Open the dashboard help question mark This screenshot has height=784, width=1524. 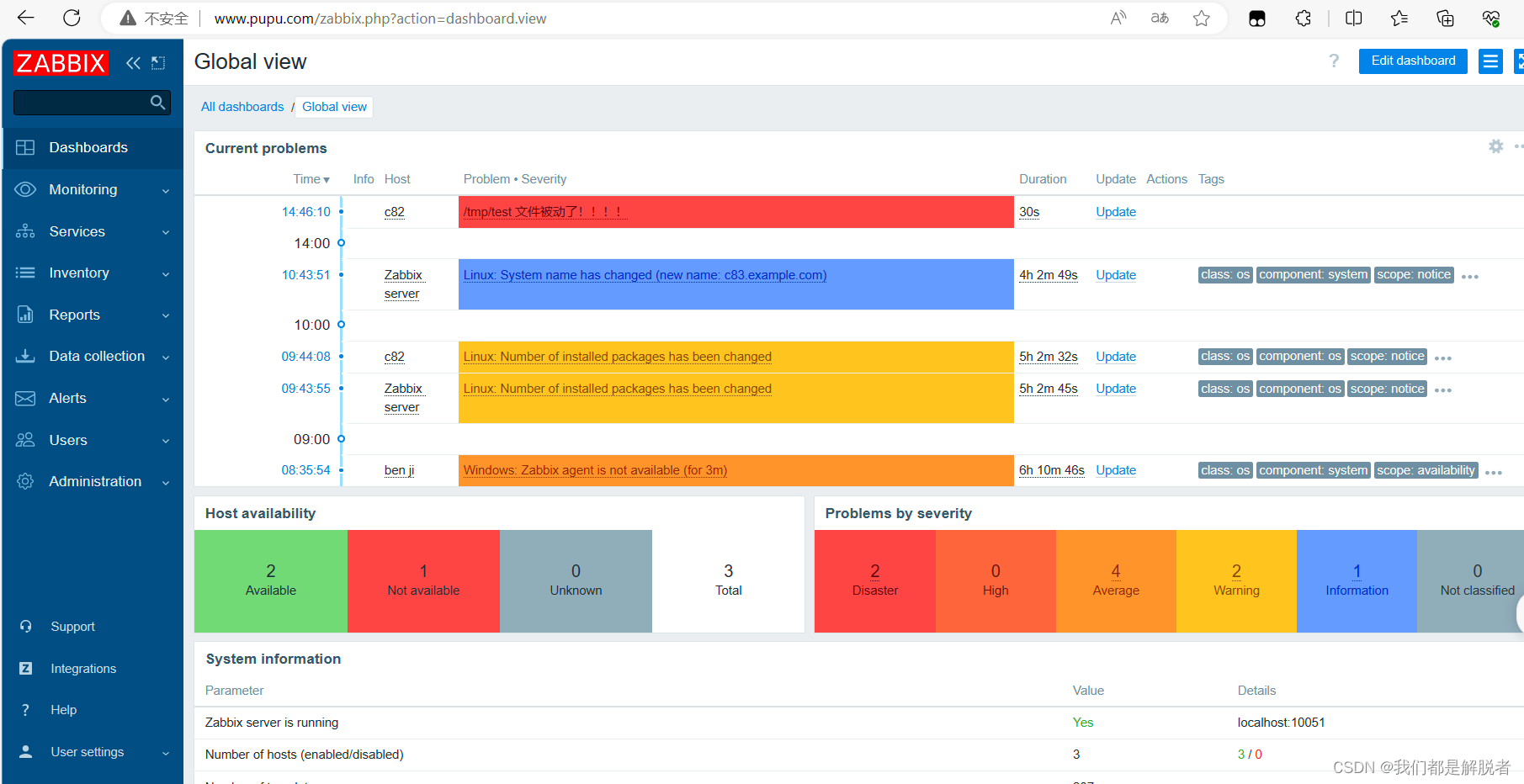tap(1334, 61)
